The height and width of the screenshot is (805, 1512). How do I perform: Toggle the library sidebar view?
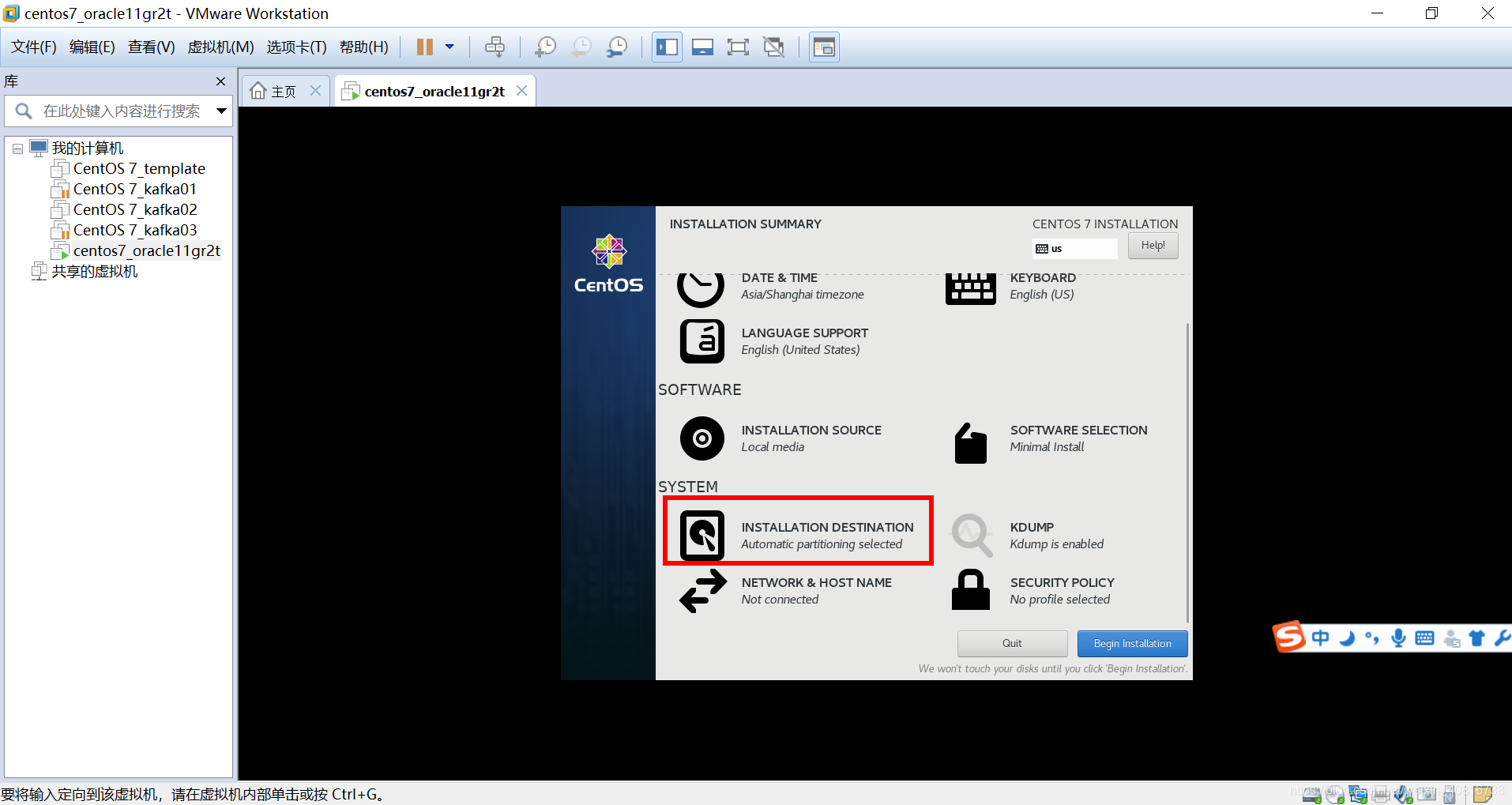[667, 47]
